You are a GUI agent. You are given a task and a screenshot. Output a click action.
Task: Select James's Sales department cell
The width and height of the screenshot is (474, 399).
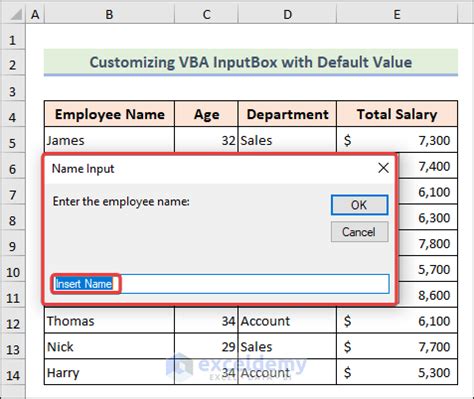(x=287, y=140)
